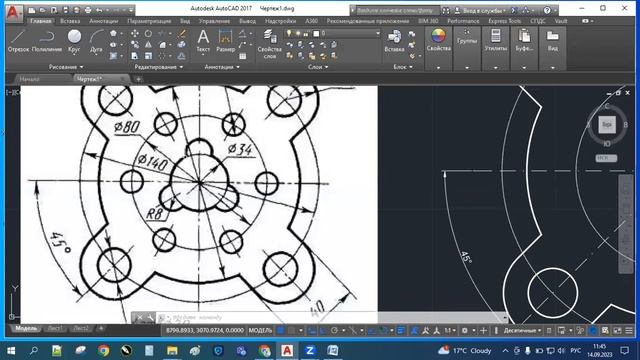Toggle lineweight display in status bar

click(400, 330)
